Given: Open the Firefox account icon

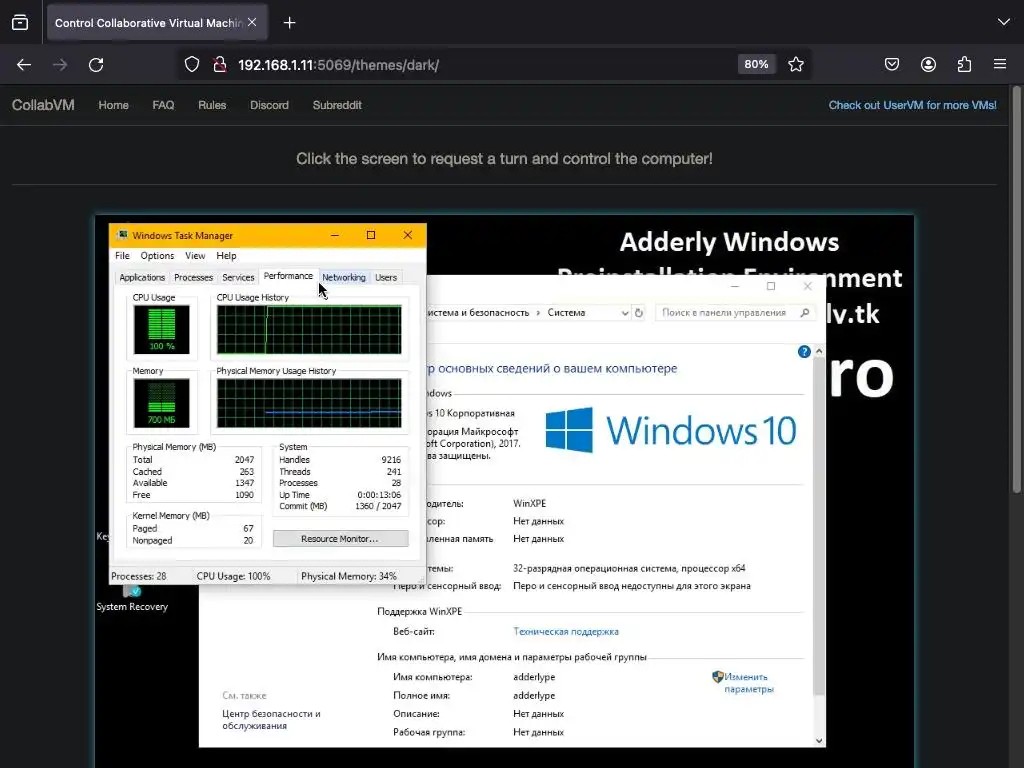Looking at the screenshot, I should [x=928, y=64].
